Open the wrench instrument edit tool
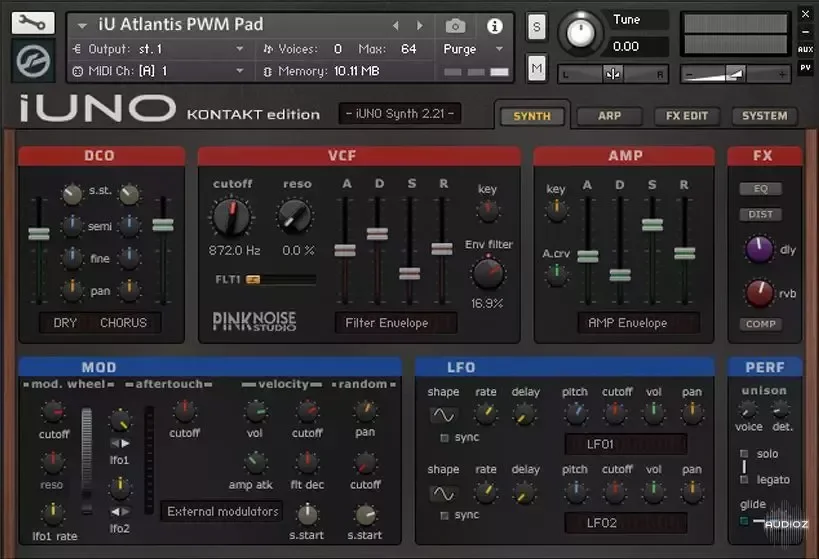This screenshot has width=819, height=559. click(33, 24)
